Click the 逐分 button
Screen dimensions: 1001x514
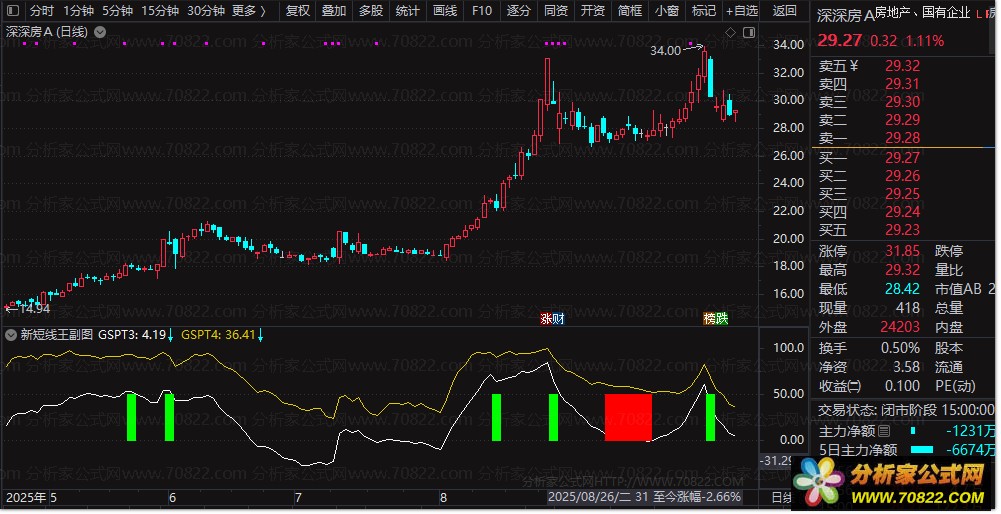click(x=518, y=10)
